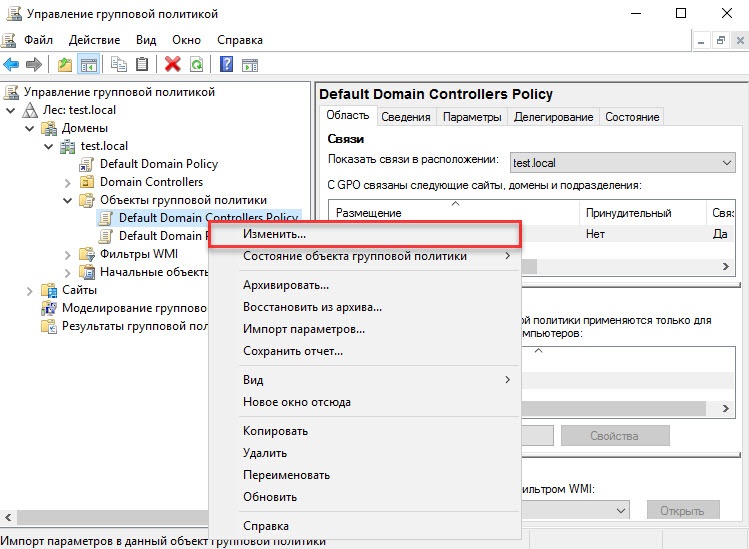
Task: Sort by the Размещение column header
Action: (x=454, y=213)
